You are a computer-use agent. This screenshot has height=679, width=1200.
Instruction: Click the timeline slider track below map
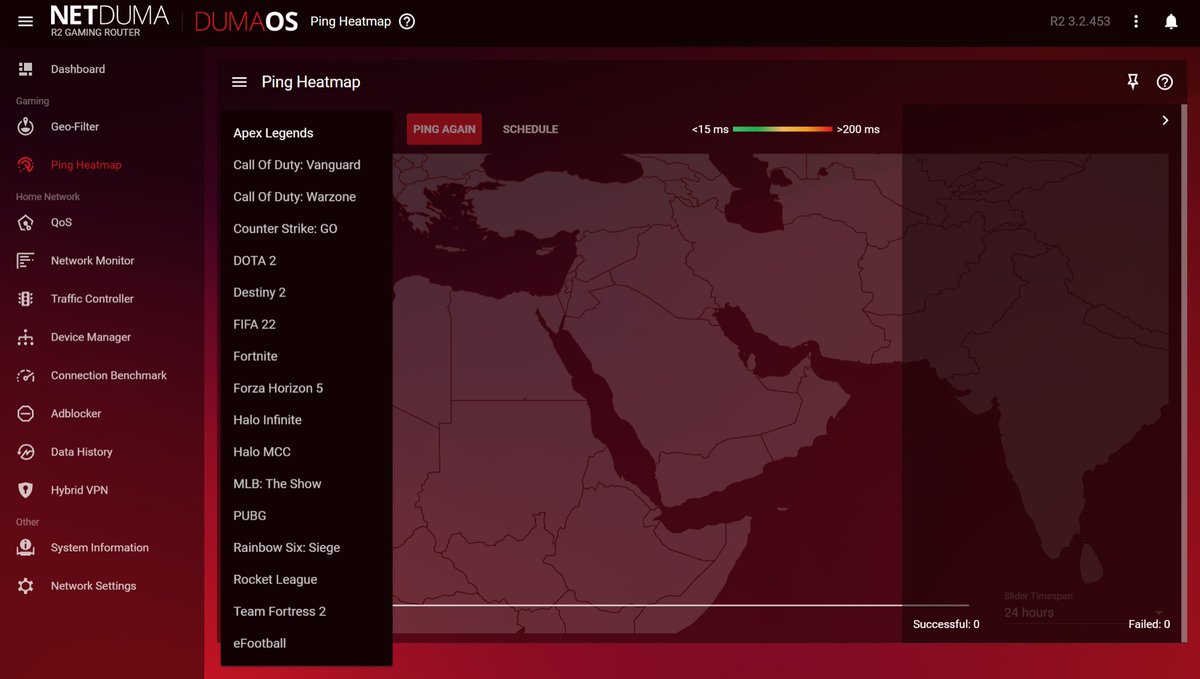680,605
